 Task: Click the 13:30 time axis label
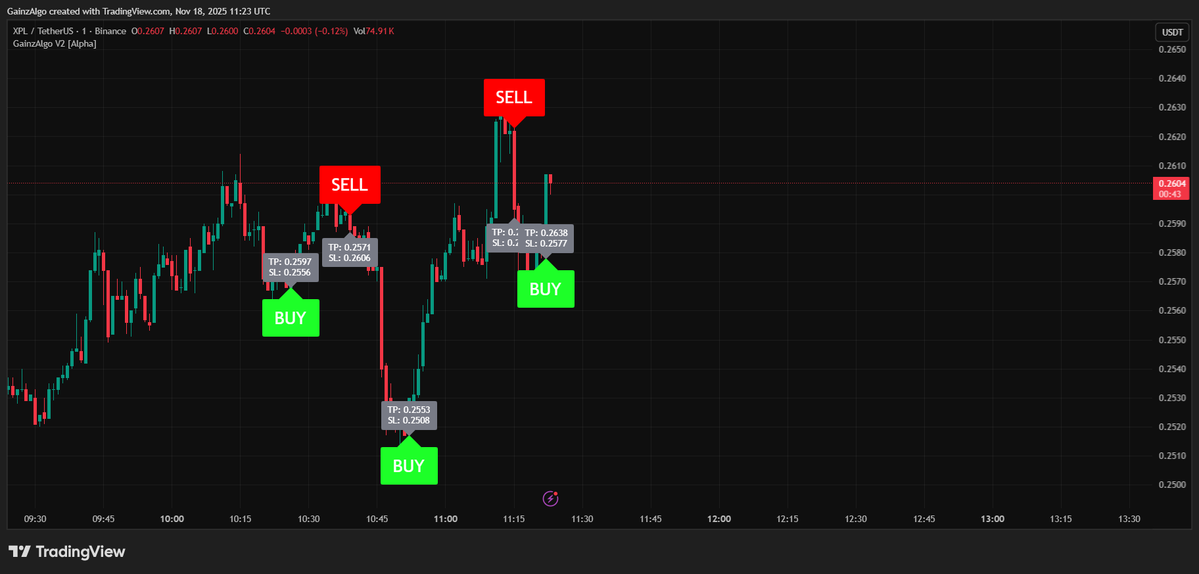pos(1129,519)
